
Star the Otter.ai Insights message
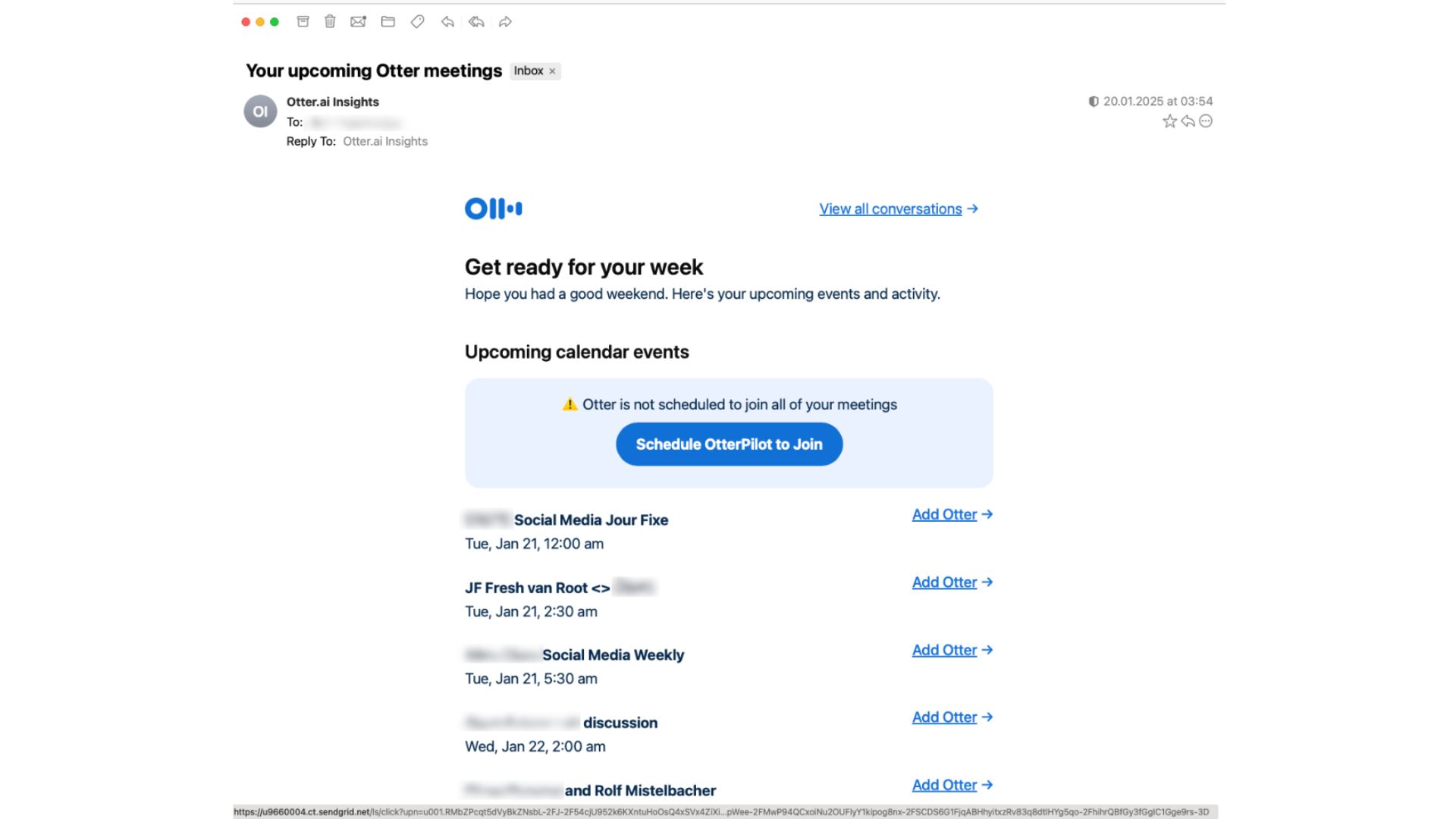click(1169, 121)
